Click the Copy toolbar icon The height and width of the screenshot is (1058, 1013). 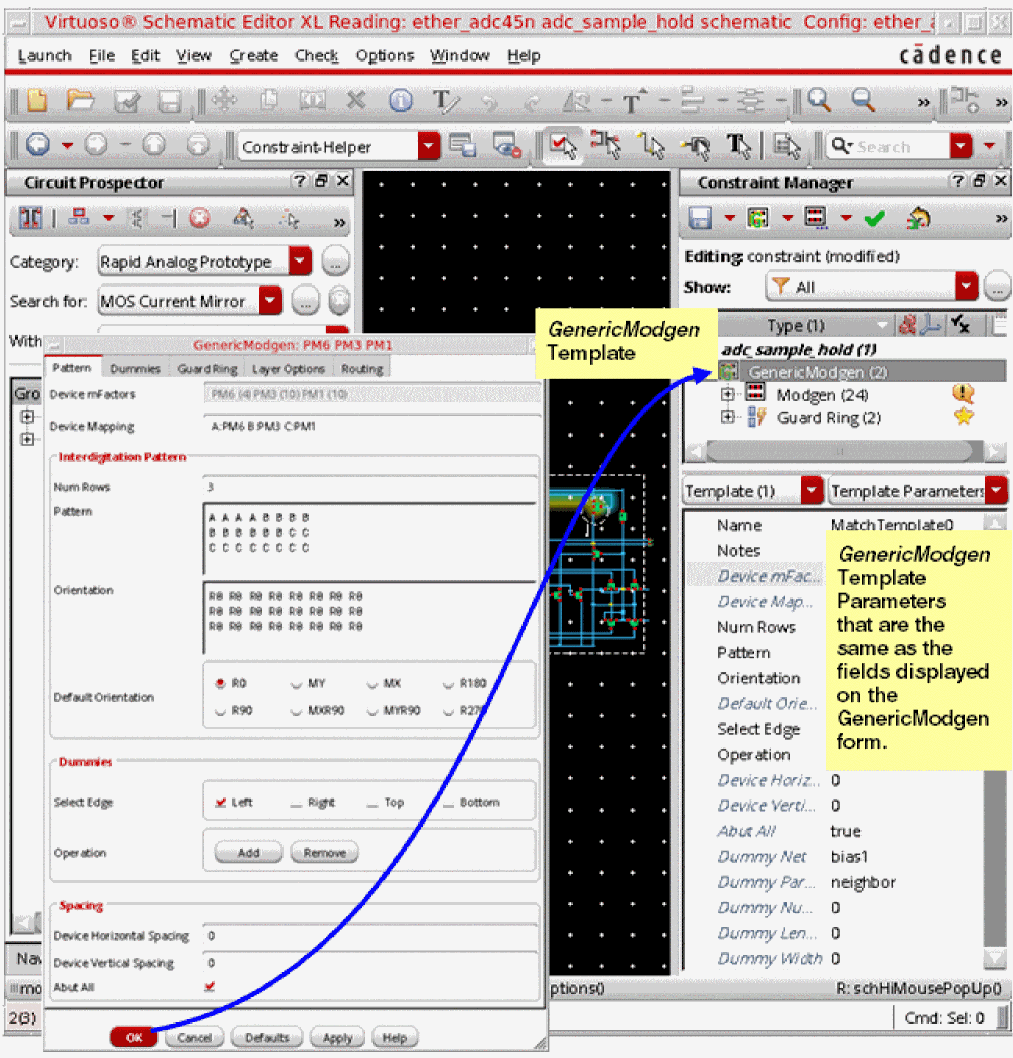point(269,101)
